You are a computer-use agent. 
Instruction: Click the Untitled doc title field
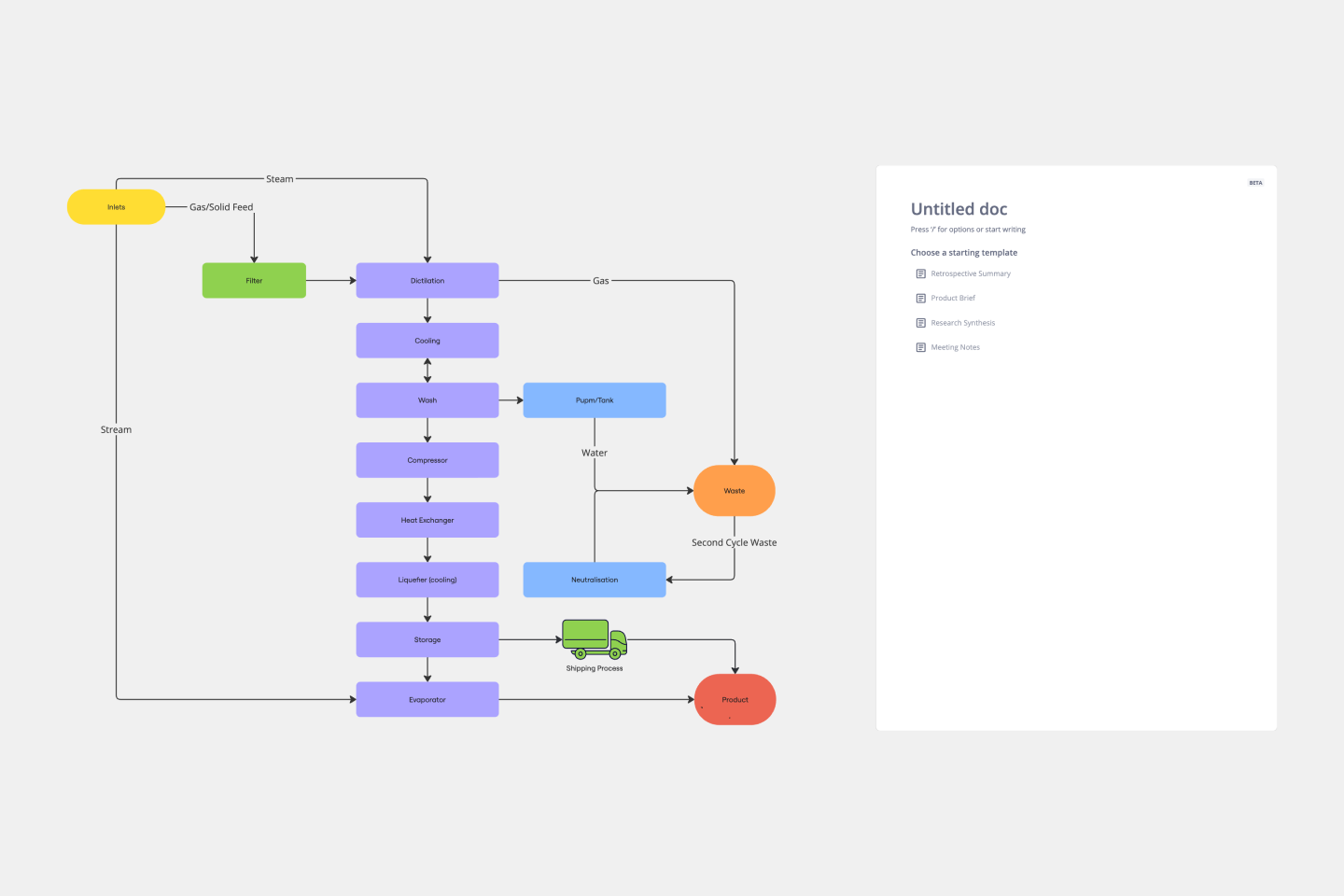pyautogui.click(x=959, y=209)
